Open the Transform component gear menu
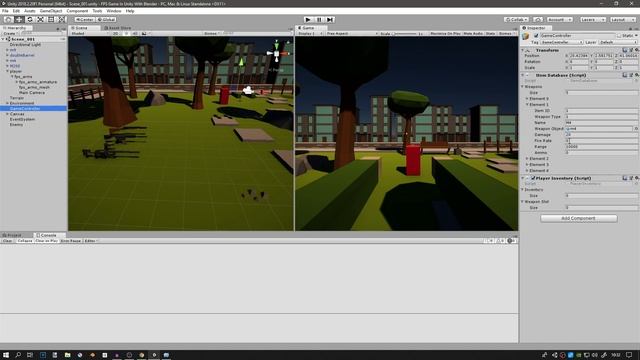Screen dimensions: 640x360 (636, 50)
